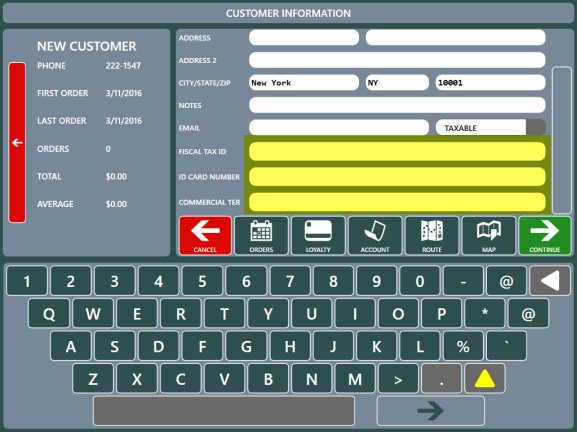Image resolution: width=577 pixels, height=432 pixels.
Task: Click the scrollbar beside the form fields
Action: coord(562,140)
